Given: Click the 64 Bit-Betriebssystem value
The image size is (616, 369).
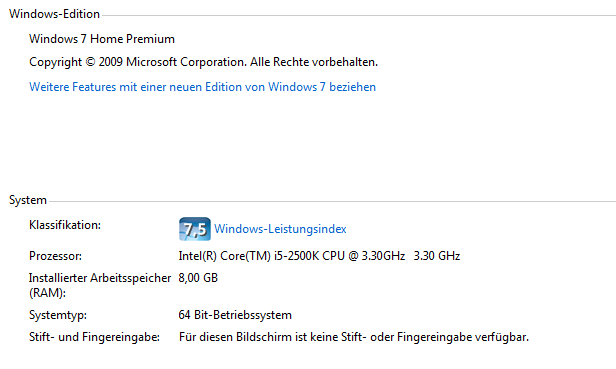Looking at the screenshot, I should [x=235, y=315].
